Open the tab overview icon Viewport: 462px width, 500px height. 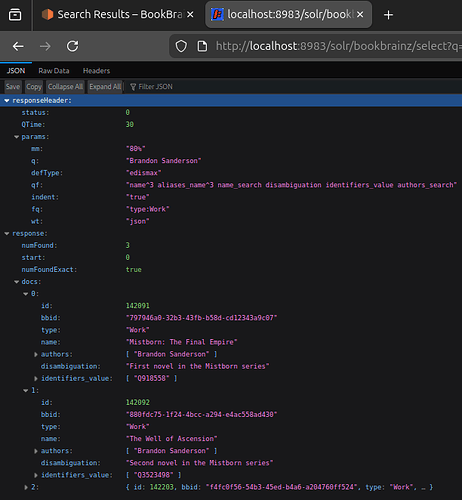(15, 15)
